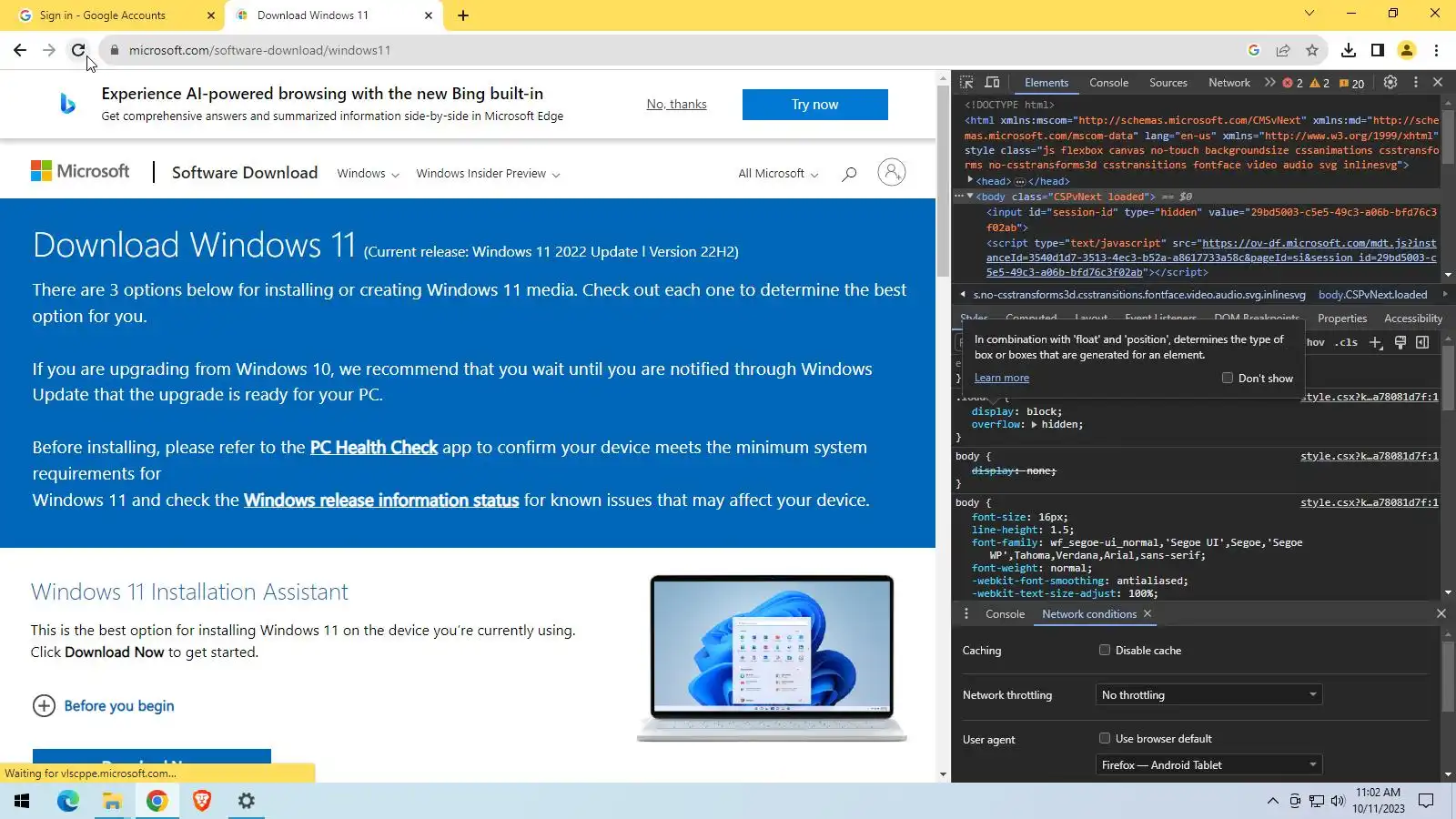
Task: Open the Chrome three-dot menu
Action: click(1436, 50)
